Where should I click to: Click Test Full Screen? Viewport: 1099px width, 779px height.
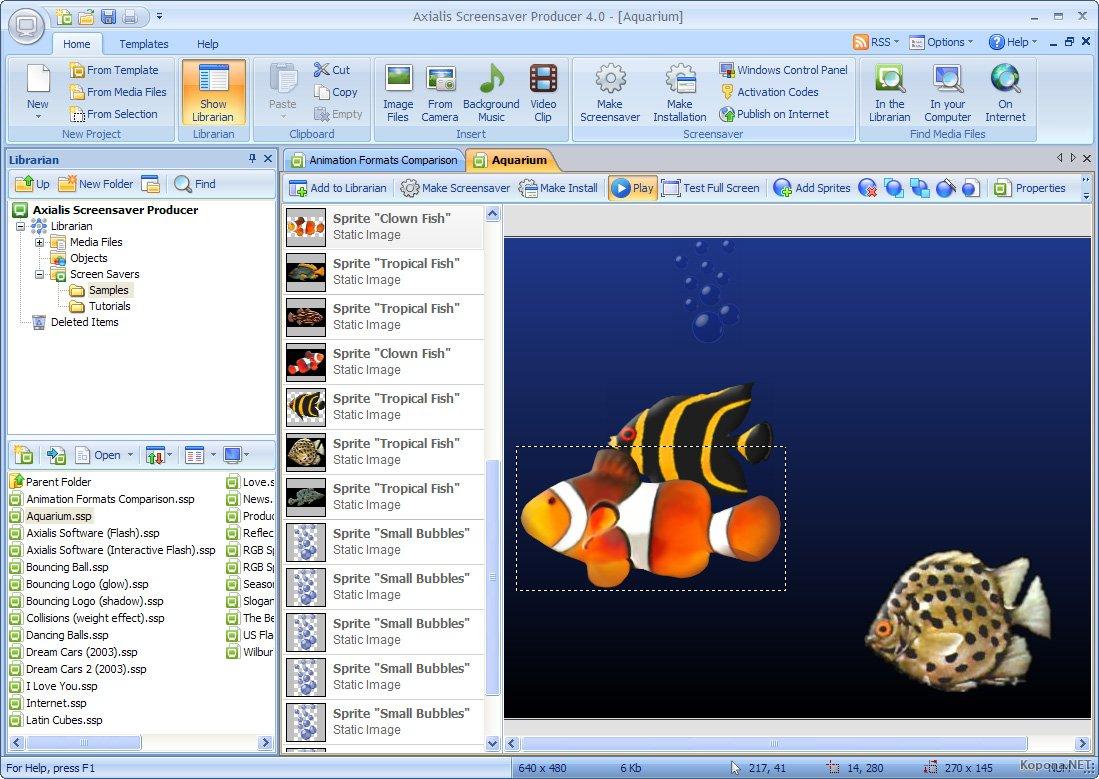(711, 188)
